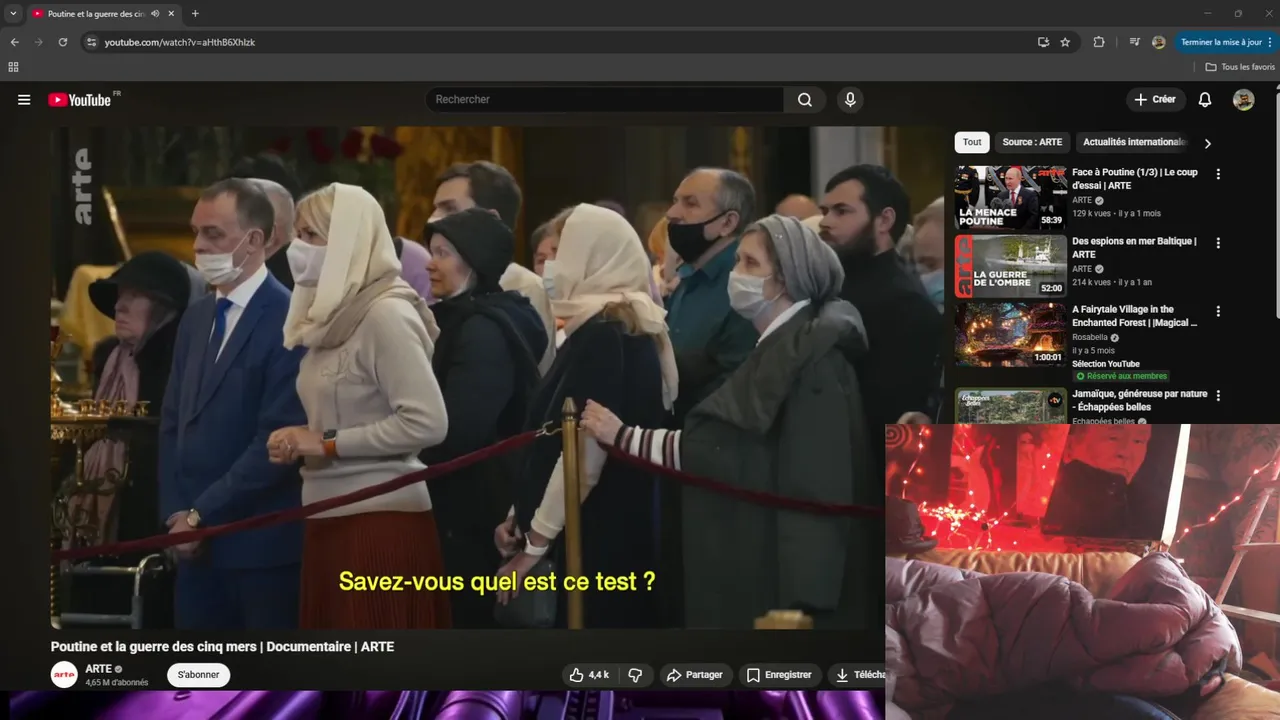
Task: Select the Tout filter chip
Action: click(x=972, y=142)
